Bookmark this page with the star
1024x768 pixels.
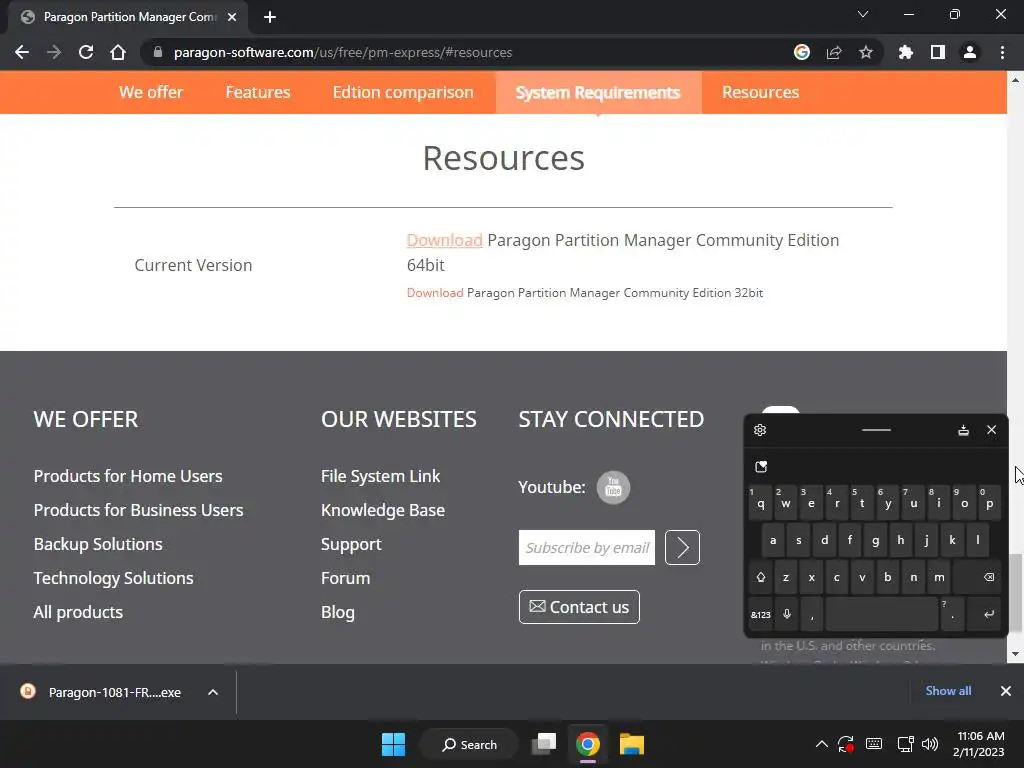[866, 52]
